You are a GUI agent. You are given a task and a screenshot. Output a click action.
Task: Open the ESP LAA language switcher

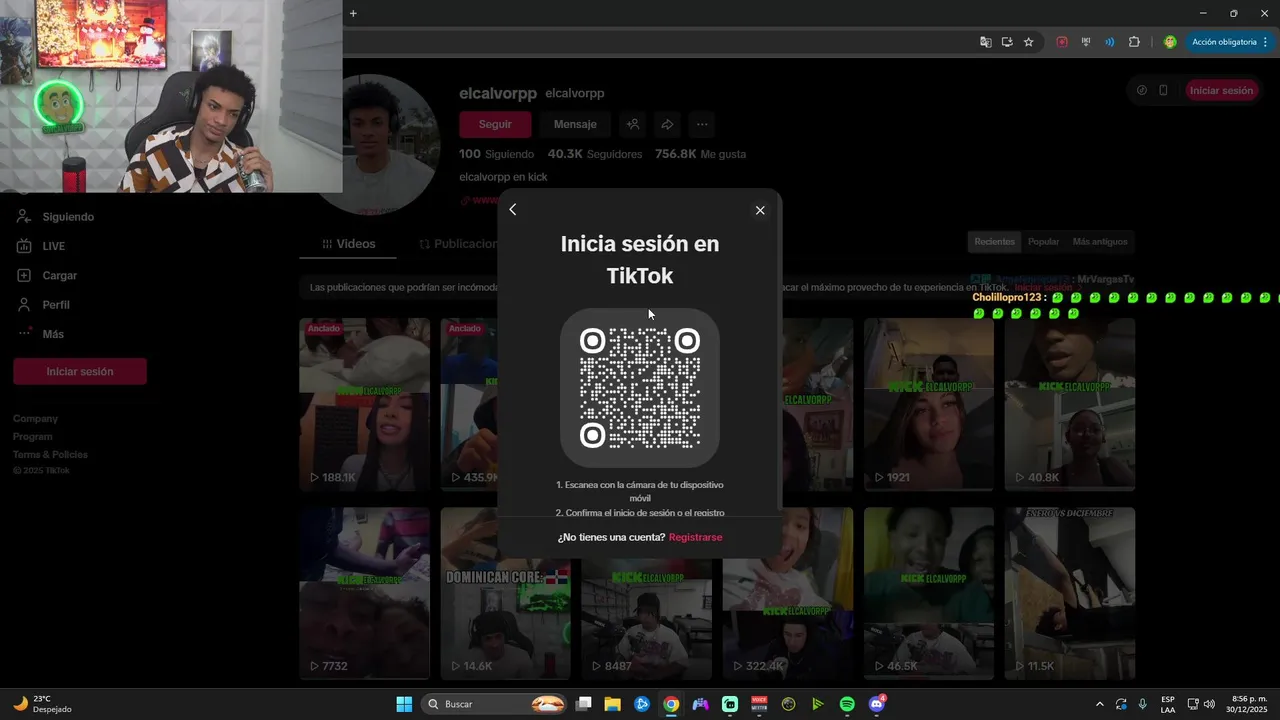(x=1168, y=704)
